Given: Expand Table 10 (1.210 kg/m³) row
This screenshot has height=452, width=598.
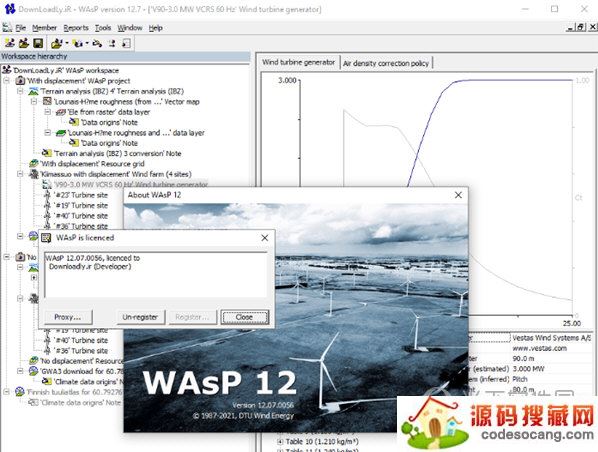Looking at the screenshot, I should [x=280, y=442].
